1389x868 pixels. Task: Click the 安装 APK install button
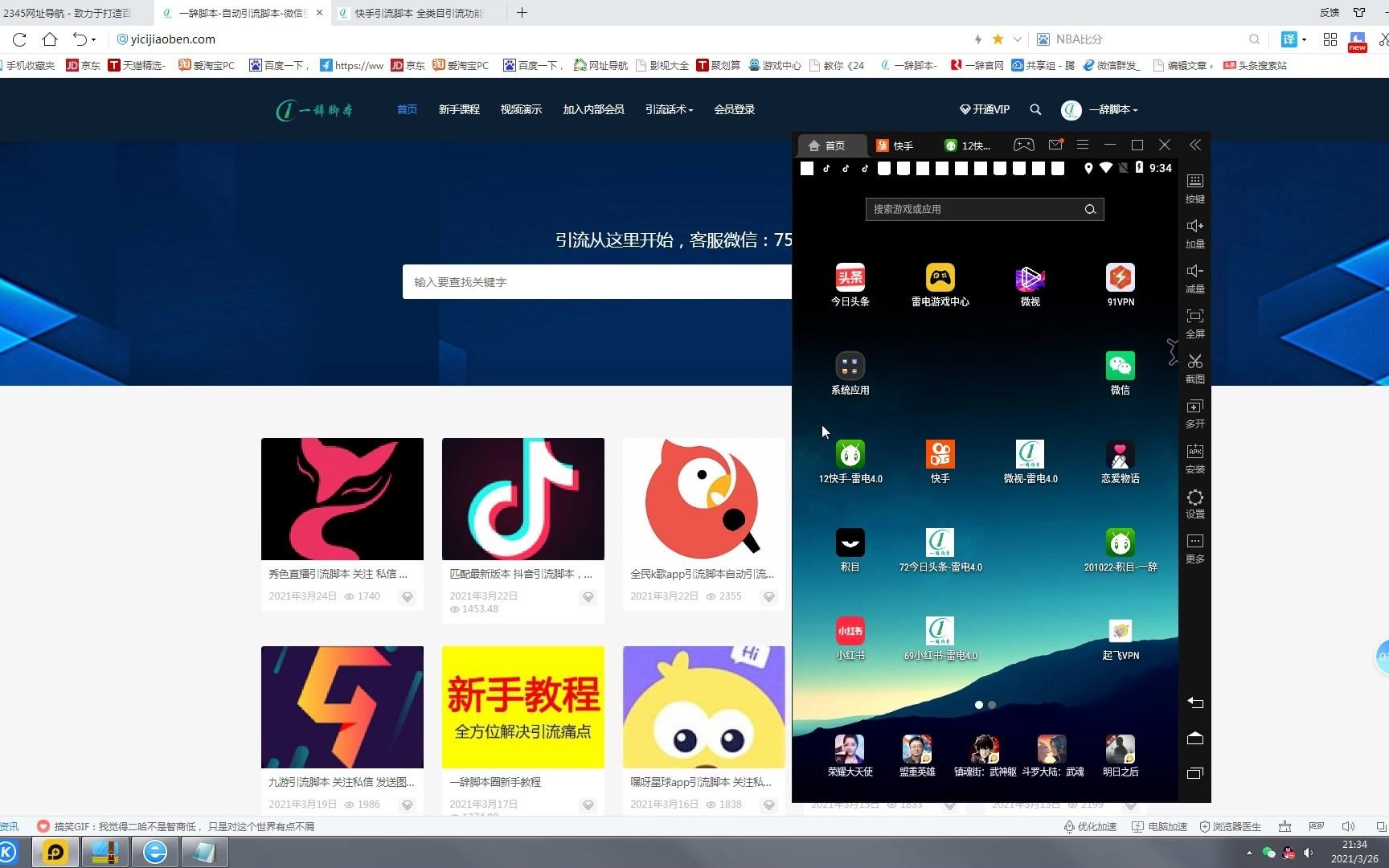(x=1195, y=458)
